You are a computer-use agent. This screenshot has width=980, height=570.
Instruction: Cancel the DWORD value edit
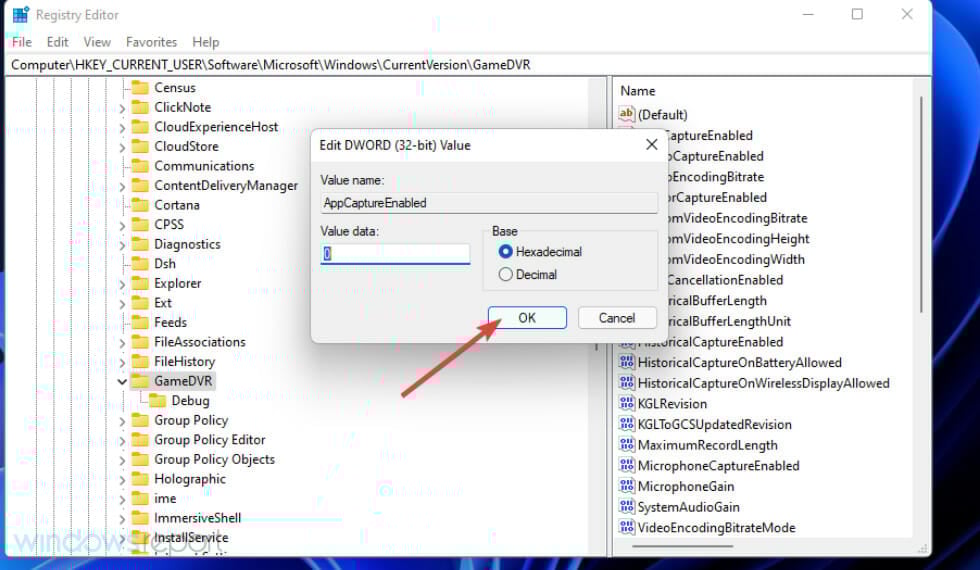[x=617, y=318]
